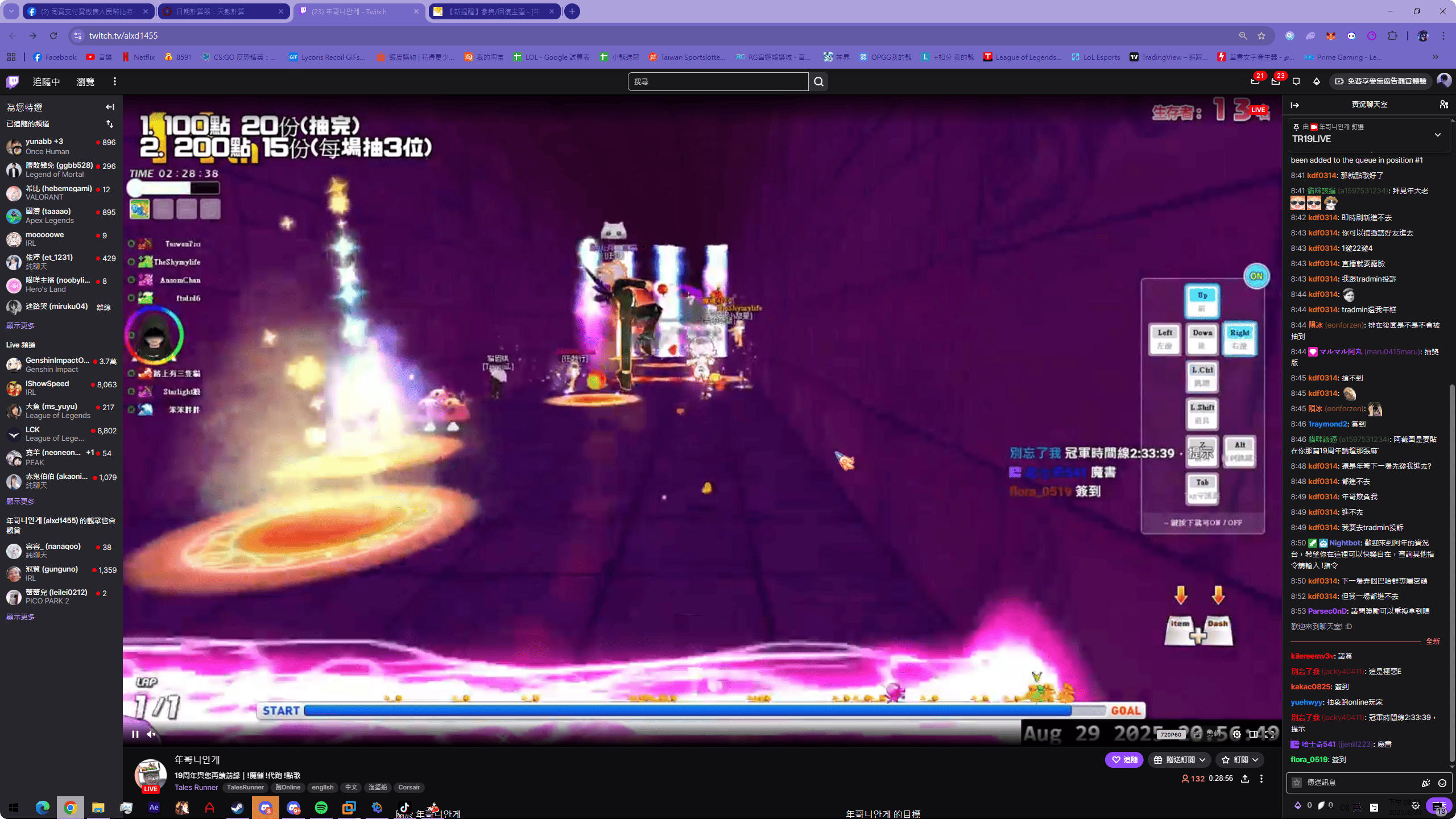Open the player settings gear
Screen dimensions: 1456x819
(1236, 734)
